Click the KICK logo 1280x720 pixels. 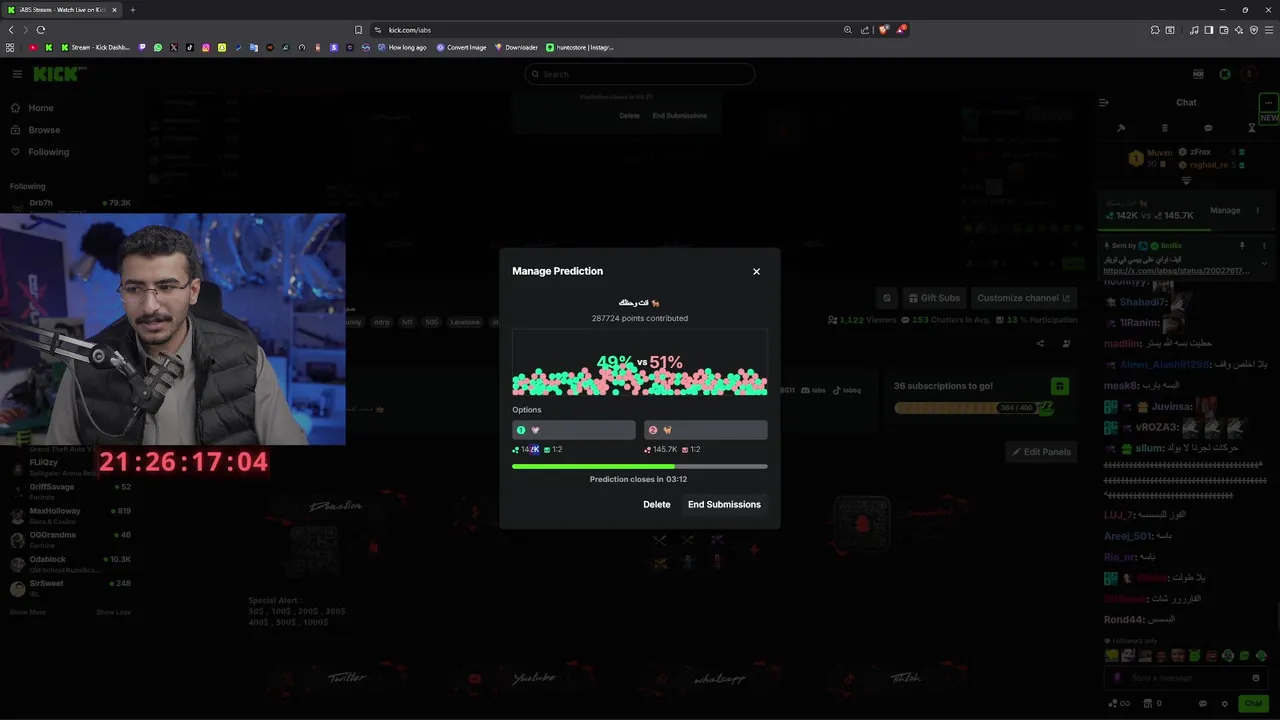click(x=60, y=74)
